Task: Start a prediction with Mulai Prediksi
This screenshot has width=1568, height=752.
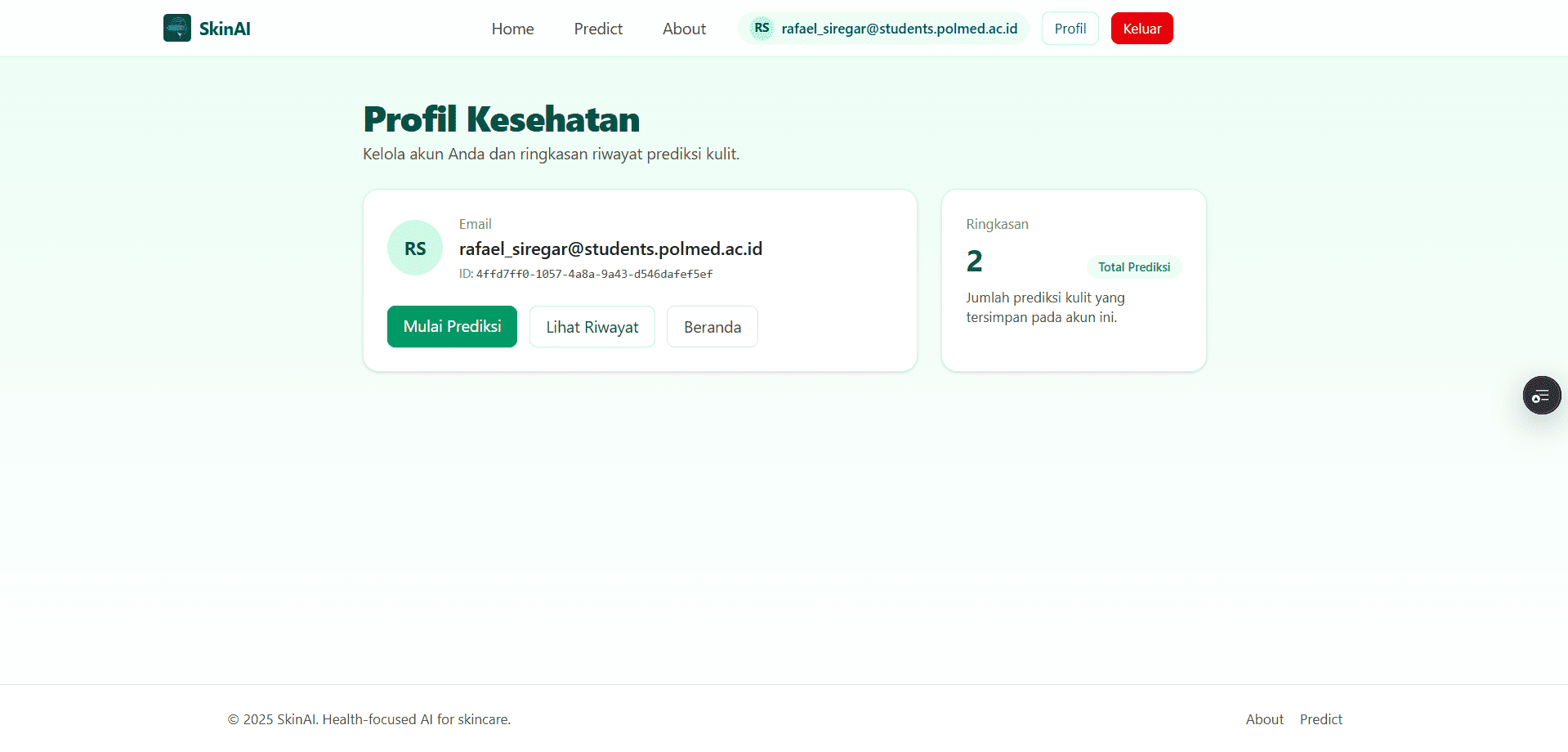Action: (x=452, y=326)
